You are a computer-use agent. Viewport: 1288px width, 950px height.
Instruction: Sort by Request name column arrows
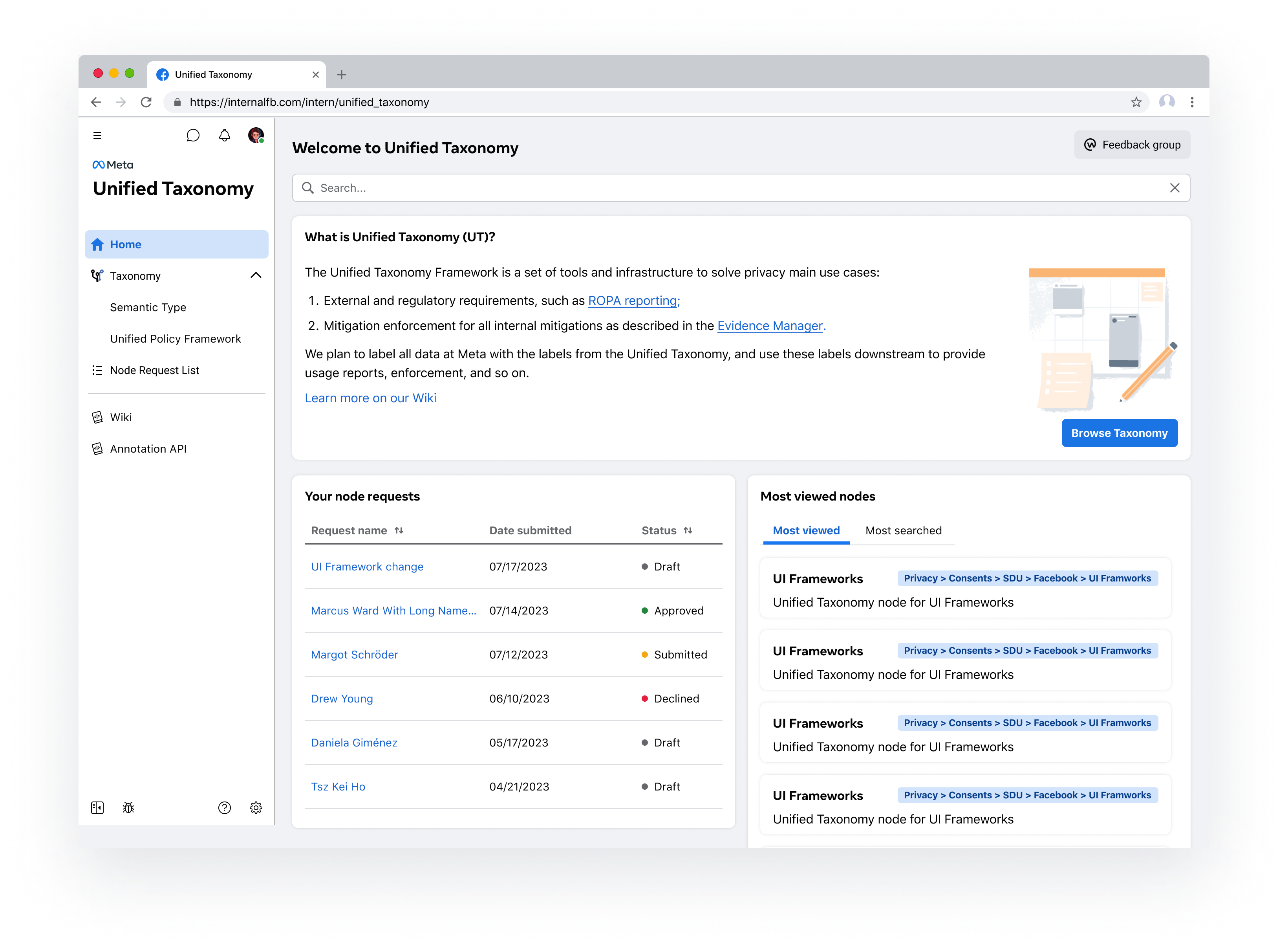(399, 531)
